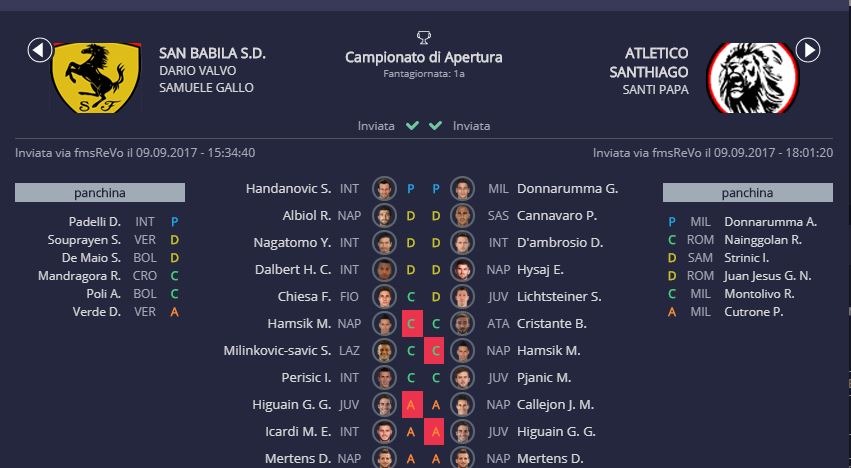This screenshot has width=851, height=468.
Task: Click the left green Inviata checkmark
Action: coord(412,126)
